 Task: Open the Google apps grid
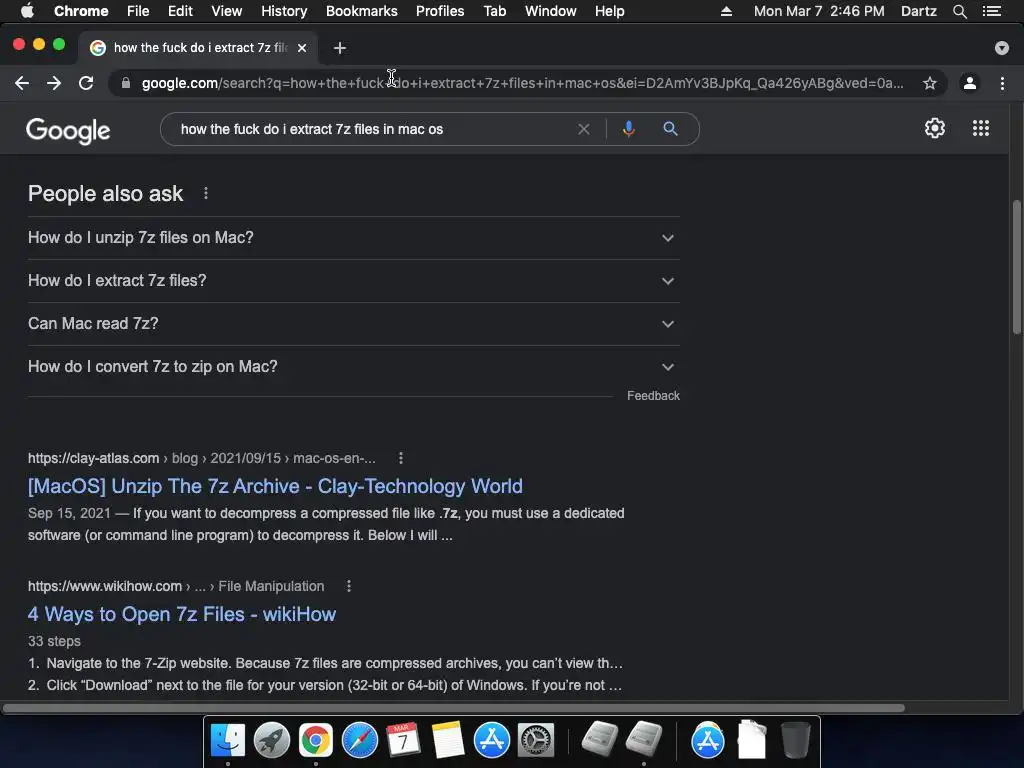[x=981, y=128]
